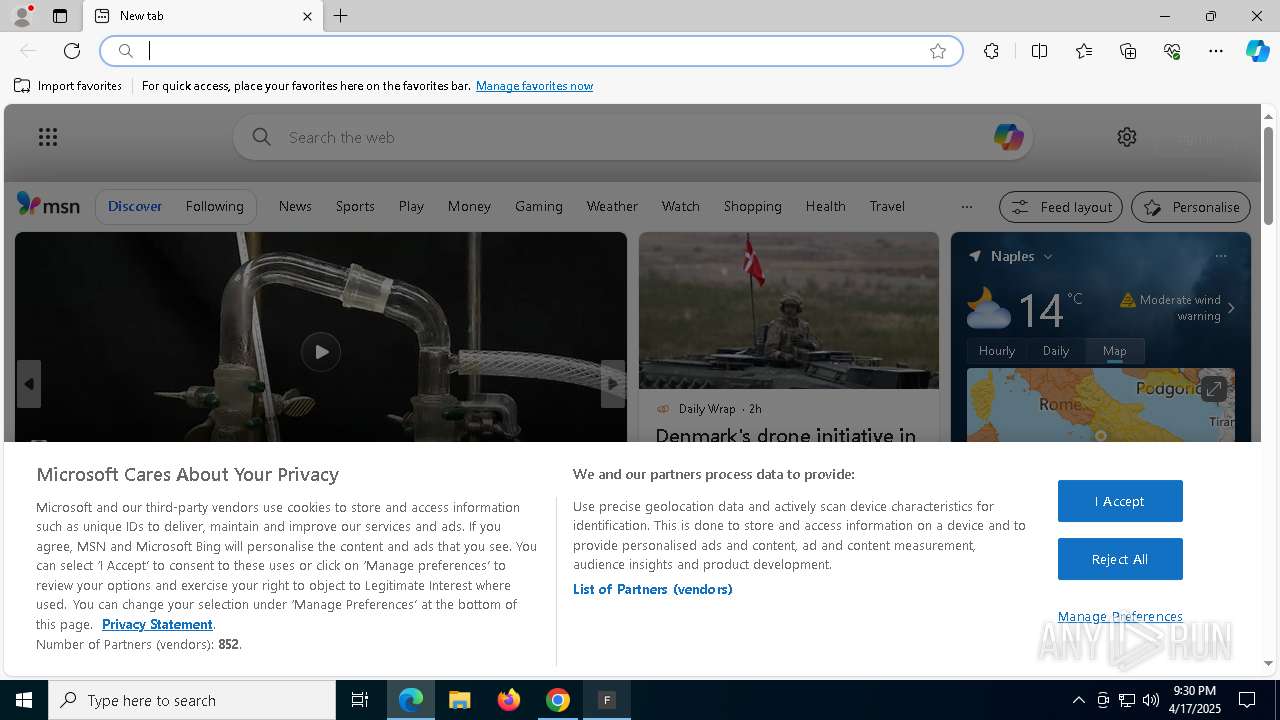Viewport: 1280px width, 720px height.
Task: Open the Shopping section
Action: [753, 206]
